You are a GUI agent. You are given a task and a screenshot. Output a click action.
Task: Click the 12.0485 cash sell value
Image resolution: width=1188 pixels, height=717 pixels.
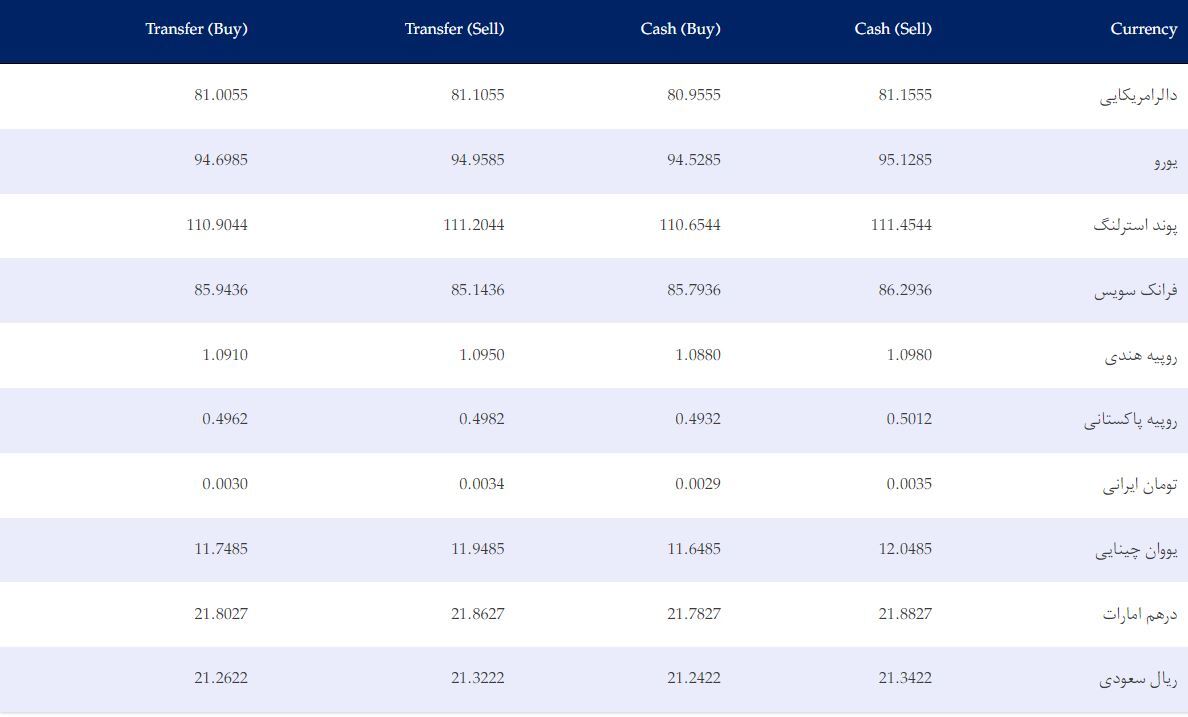pyautogui.click(x=905, y=549)
